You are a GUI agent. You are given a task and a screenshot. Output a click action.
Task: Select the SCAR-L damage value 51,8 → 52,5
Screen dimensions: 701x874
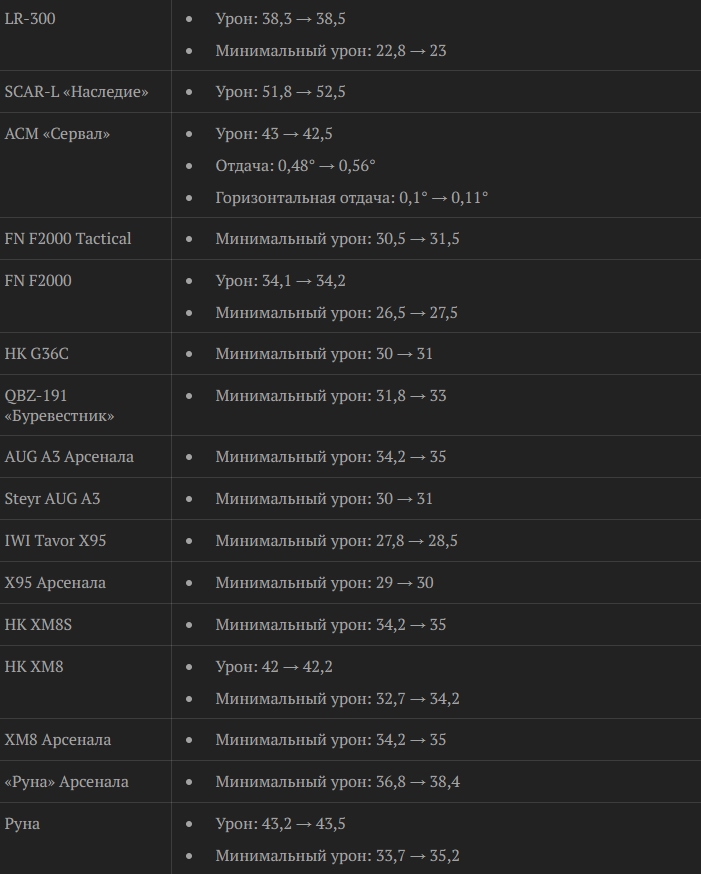point(280,92)
